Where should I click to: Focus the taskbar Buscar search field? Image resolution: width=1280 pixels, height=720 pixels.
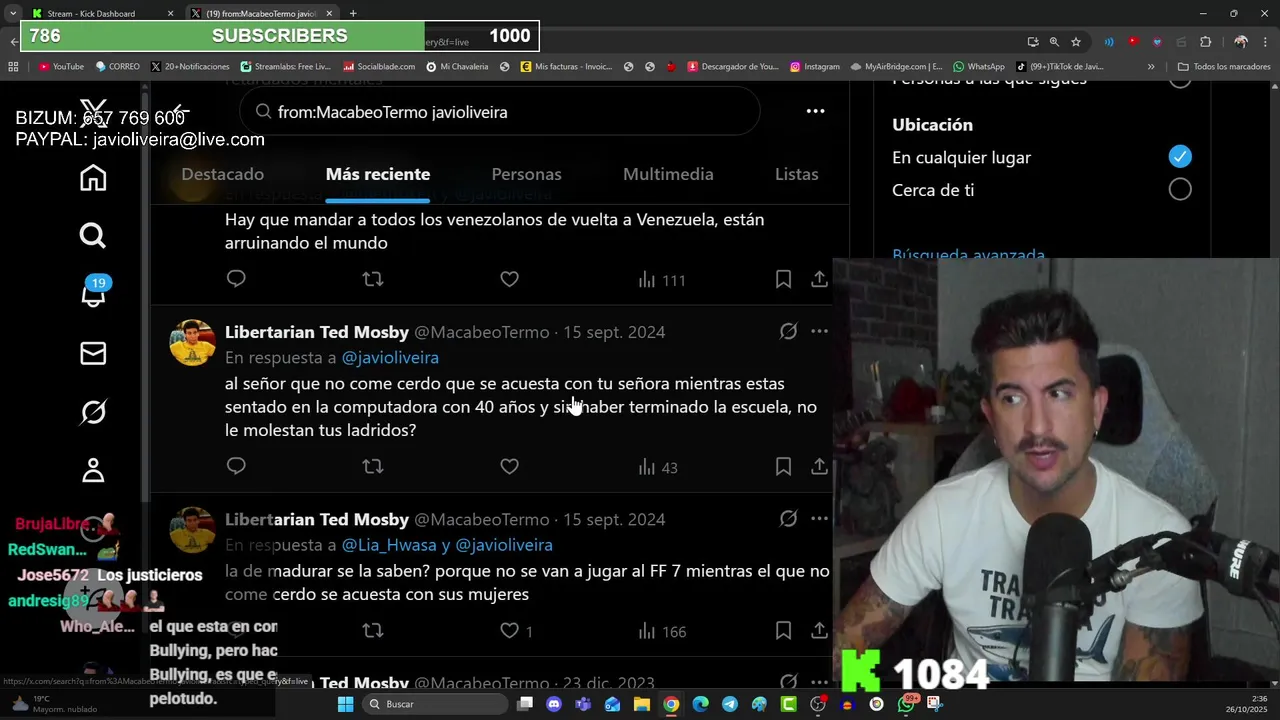(x=434, y=704)
